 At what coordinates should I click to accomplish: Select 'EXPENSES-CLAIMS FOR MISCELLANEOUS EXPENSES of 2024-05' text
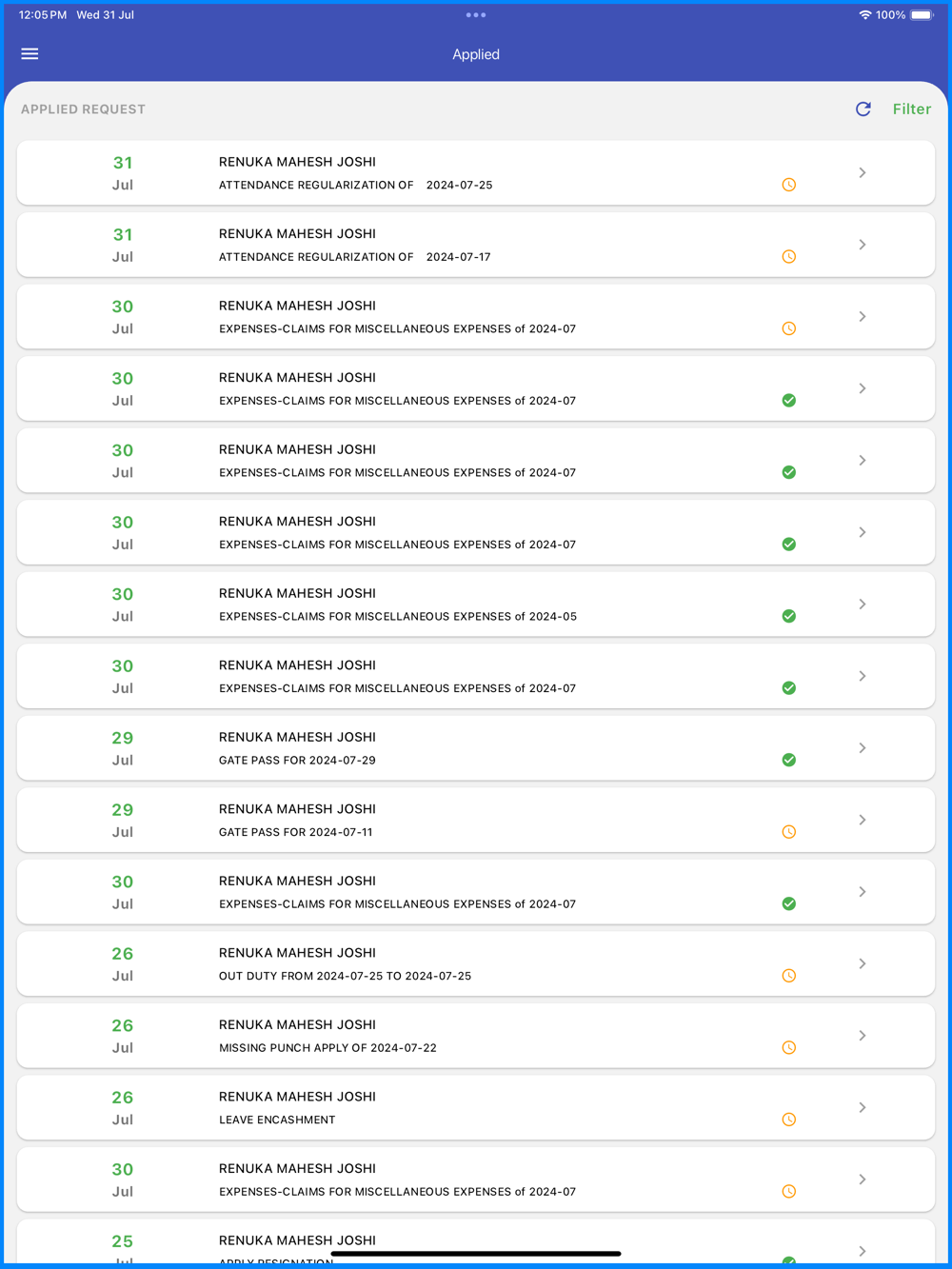point(398,616)
